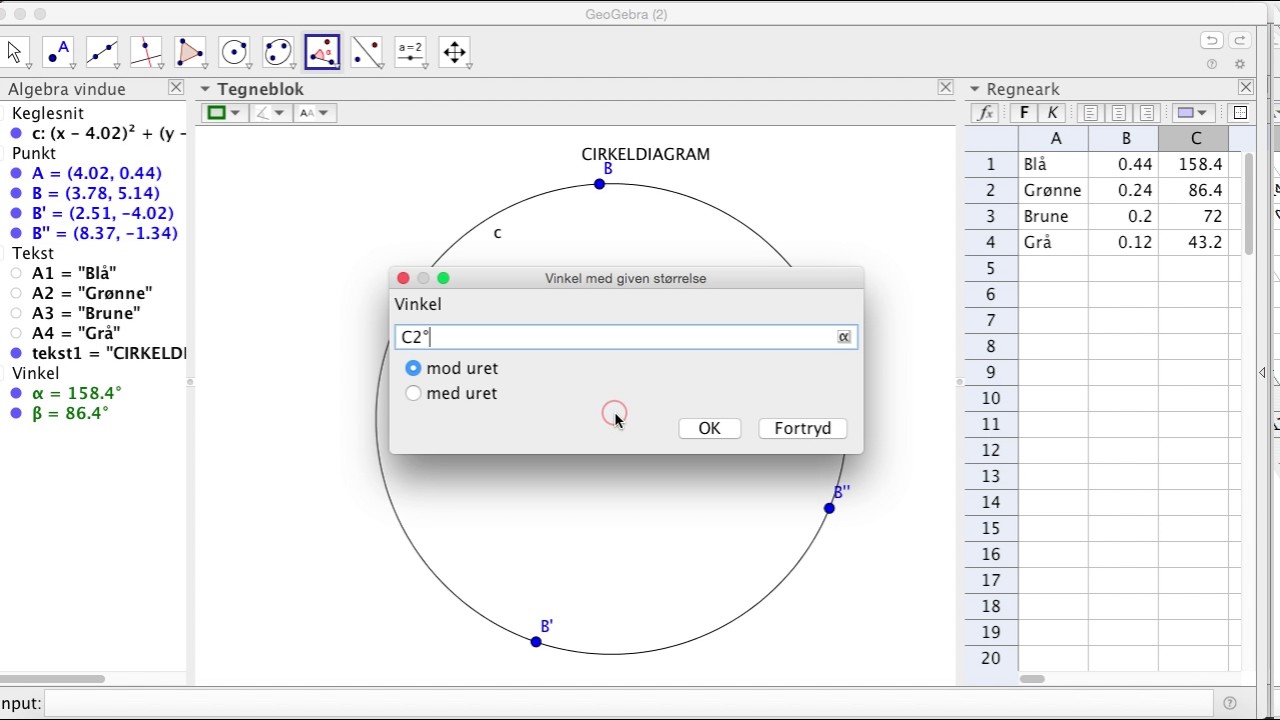
Task: Align spreadsheet cell text right
Action: 1147,113
